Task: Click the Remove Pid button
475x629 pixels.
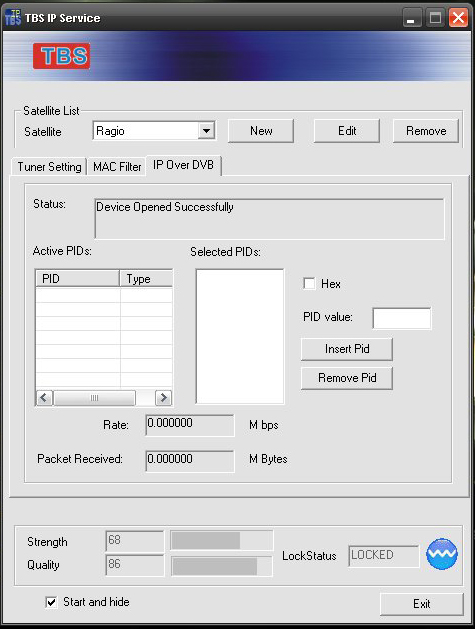Action: click(x=347, y=378)
